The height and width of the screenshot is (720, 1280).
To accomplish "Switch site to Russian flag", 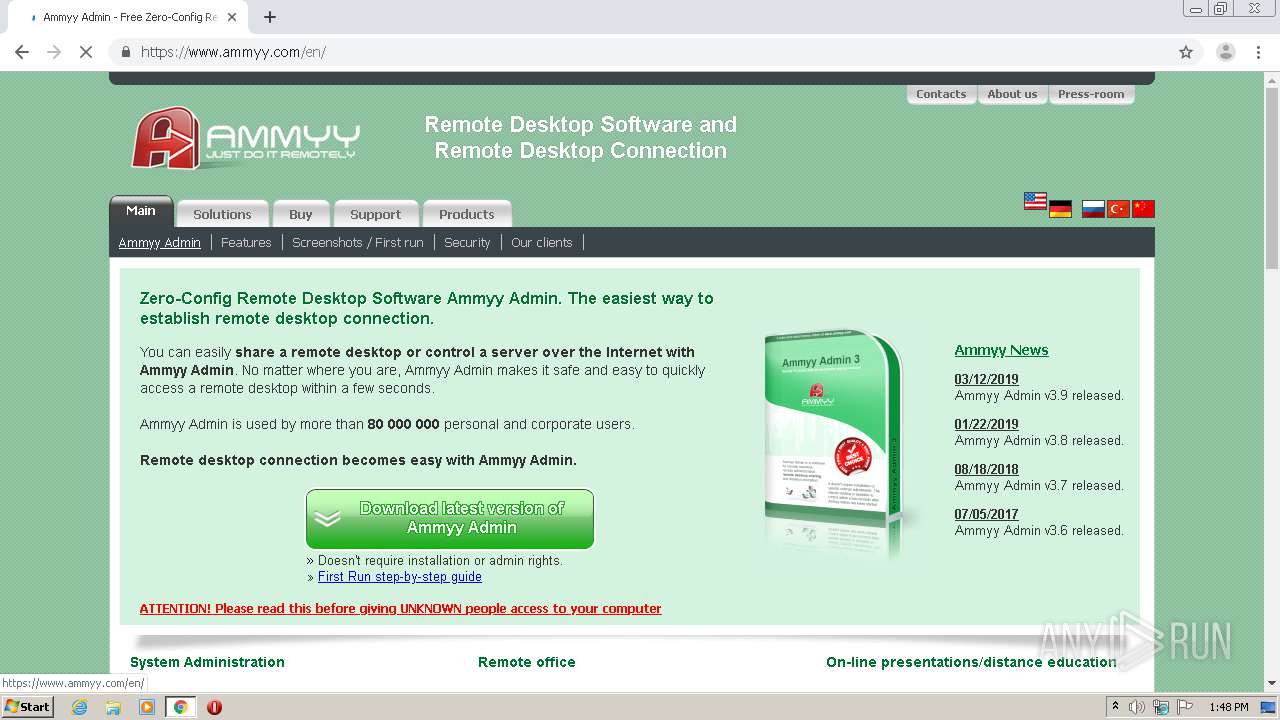I will pyautogui.click(x=1093, y=209).
